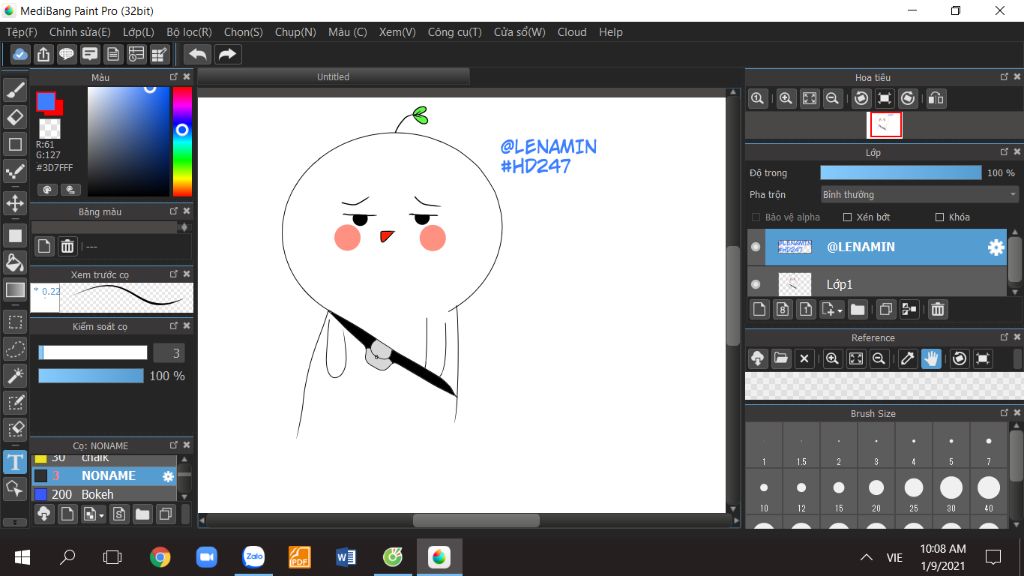Image resolution: width=1024 pixels, height=576 pixels.
Task: Select the Eraser tool
Action: pyautogui.click(x=15, y=117)
